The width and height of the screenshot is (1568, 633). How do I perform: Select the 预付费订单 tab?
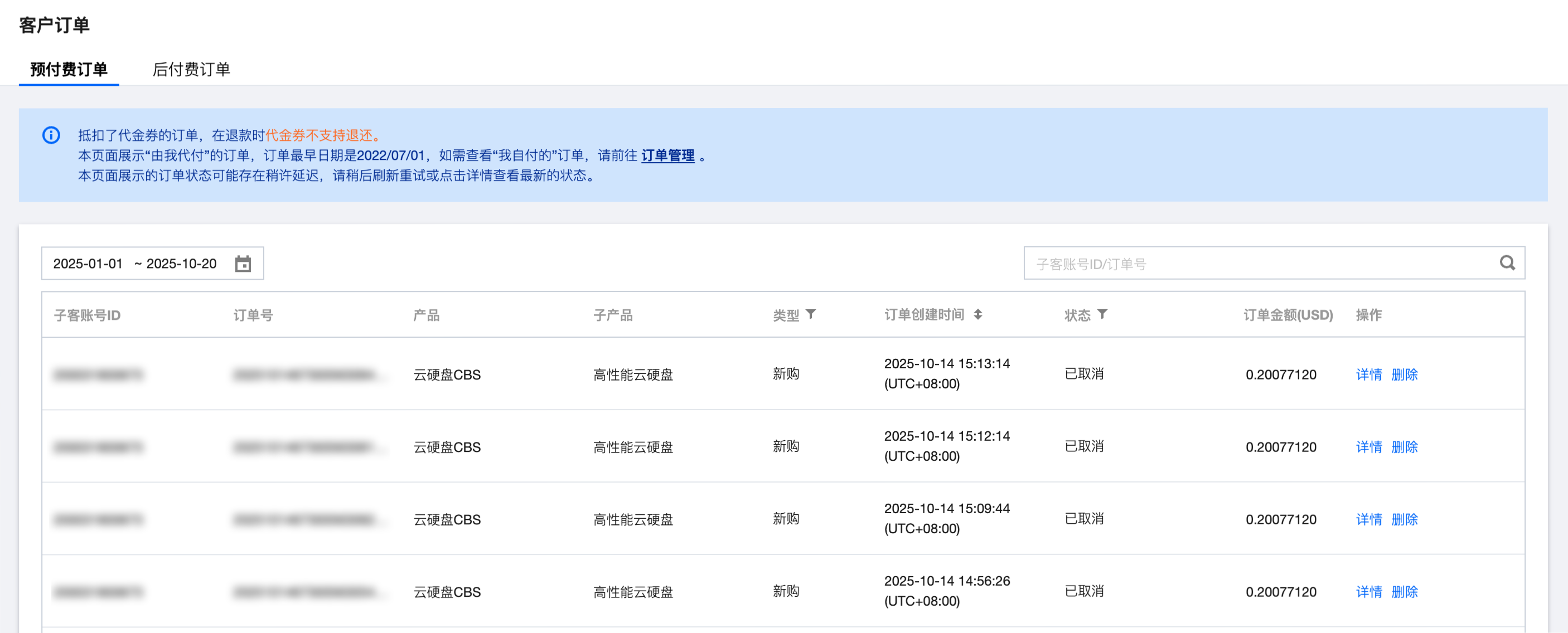pyautogui.click(x=69, y=69)
